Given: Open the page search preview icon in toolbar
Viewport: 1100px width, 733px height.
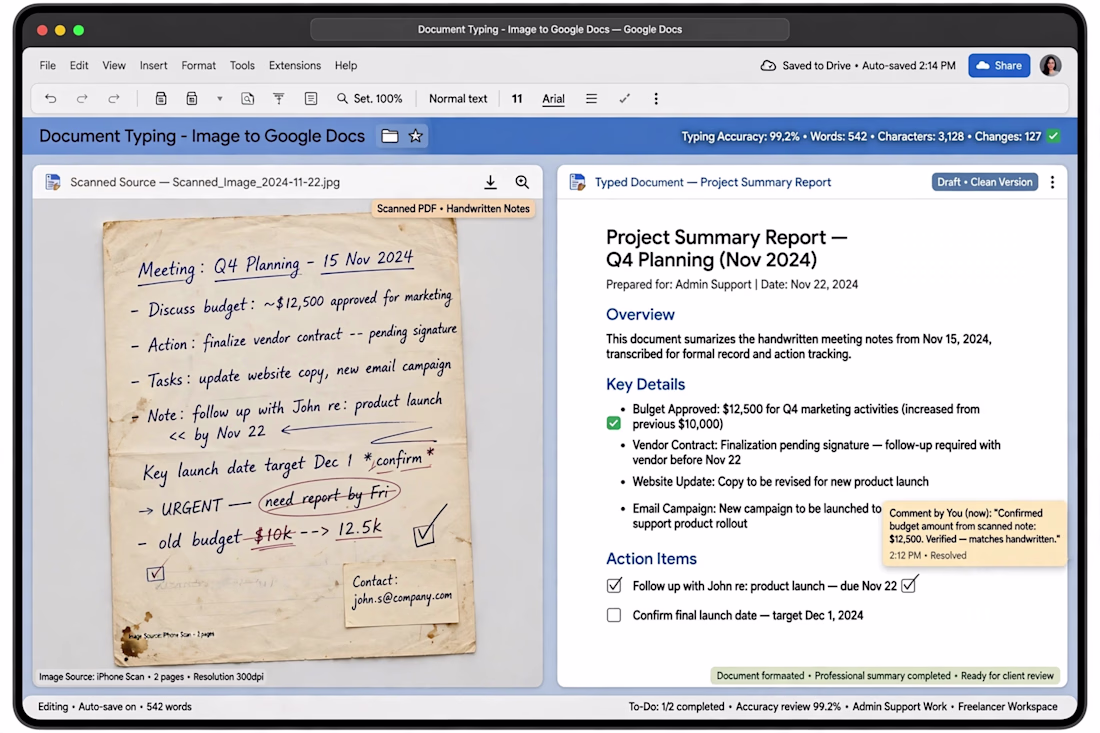Looking at the screenshot, I should click(248, 99).
